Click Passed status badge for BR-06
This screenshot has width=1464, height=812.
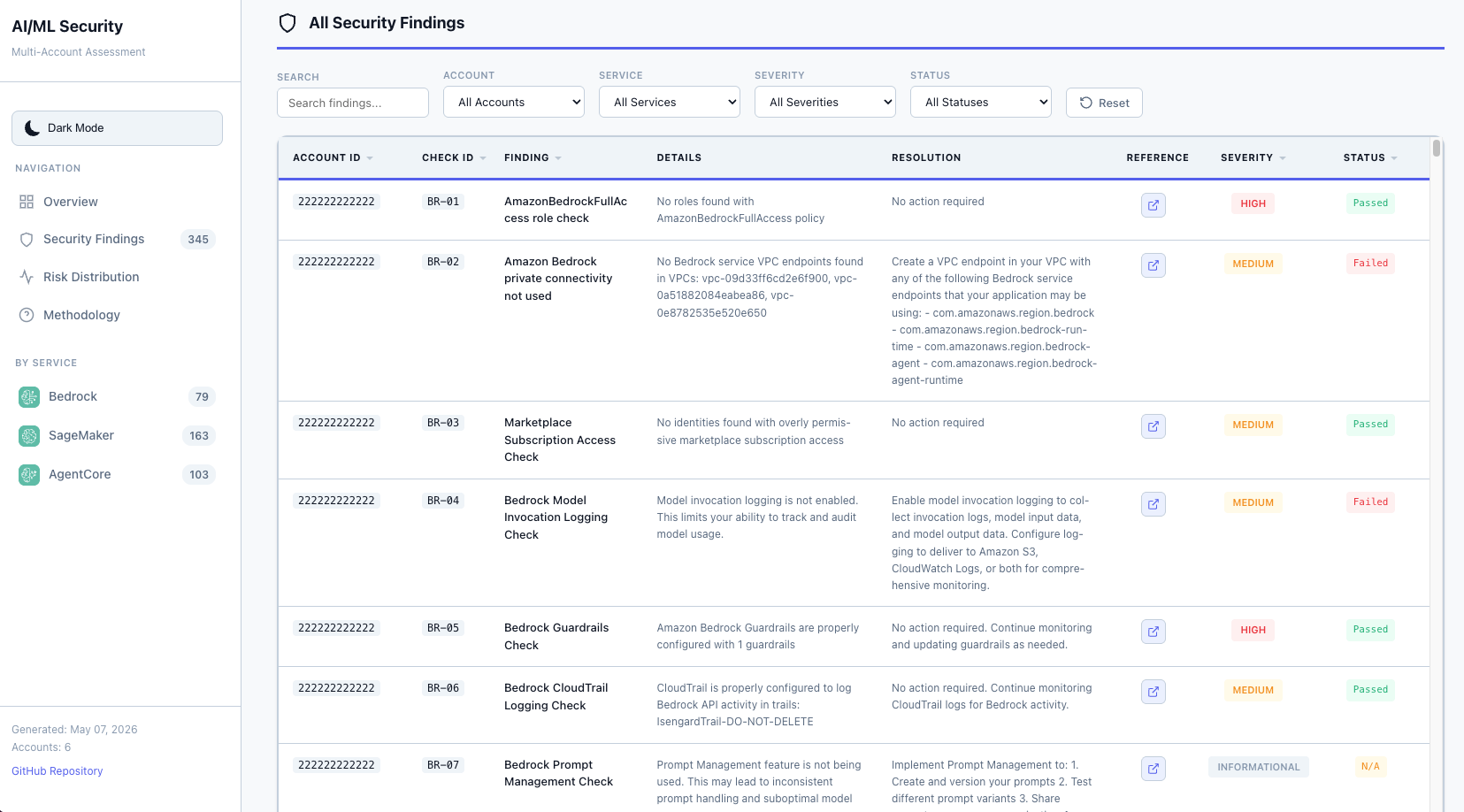[1370, 690]
